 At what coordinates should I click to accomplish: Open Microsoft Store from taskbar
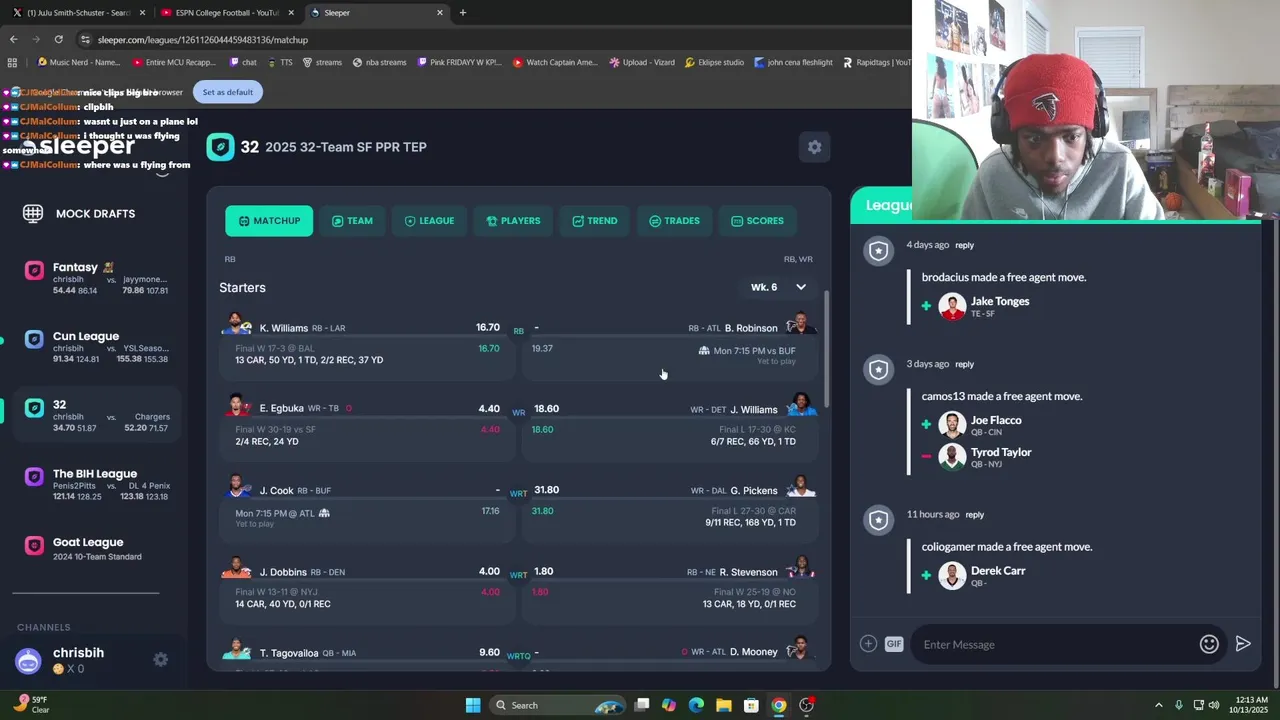[x=751, y=705]
